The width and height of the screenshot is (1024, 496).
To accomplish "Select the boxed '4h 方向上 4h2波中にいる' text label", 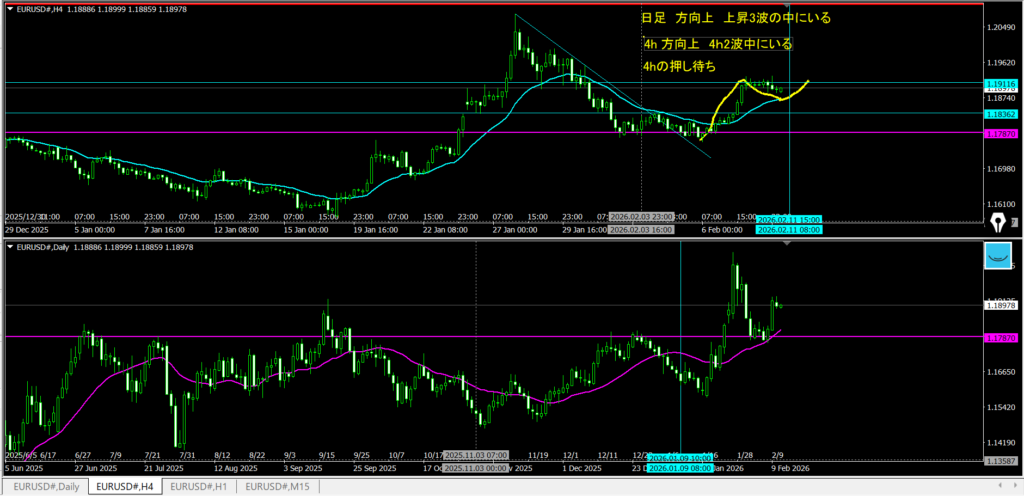I will click(x=717, y=44).
